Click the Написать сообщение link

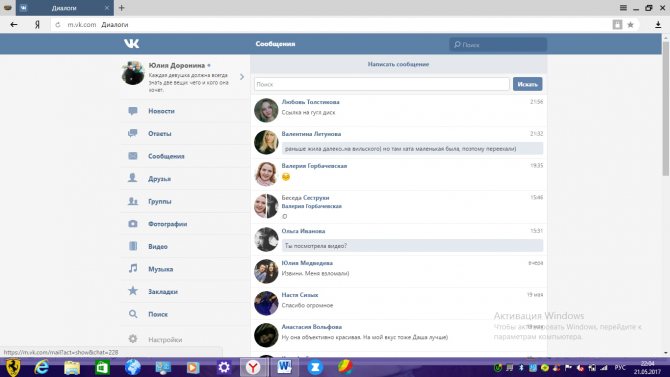[398, 64]
